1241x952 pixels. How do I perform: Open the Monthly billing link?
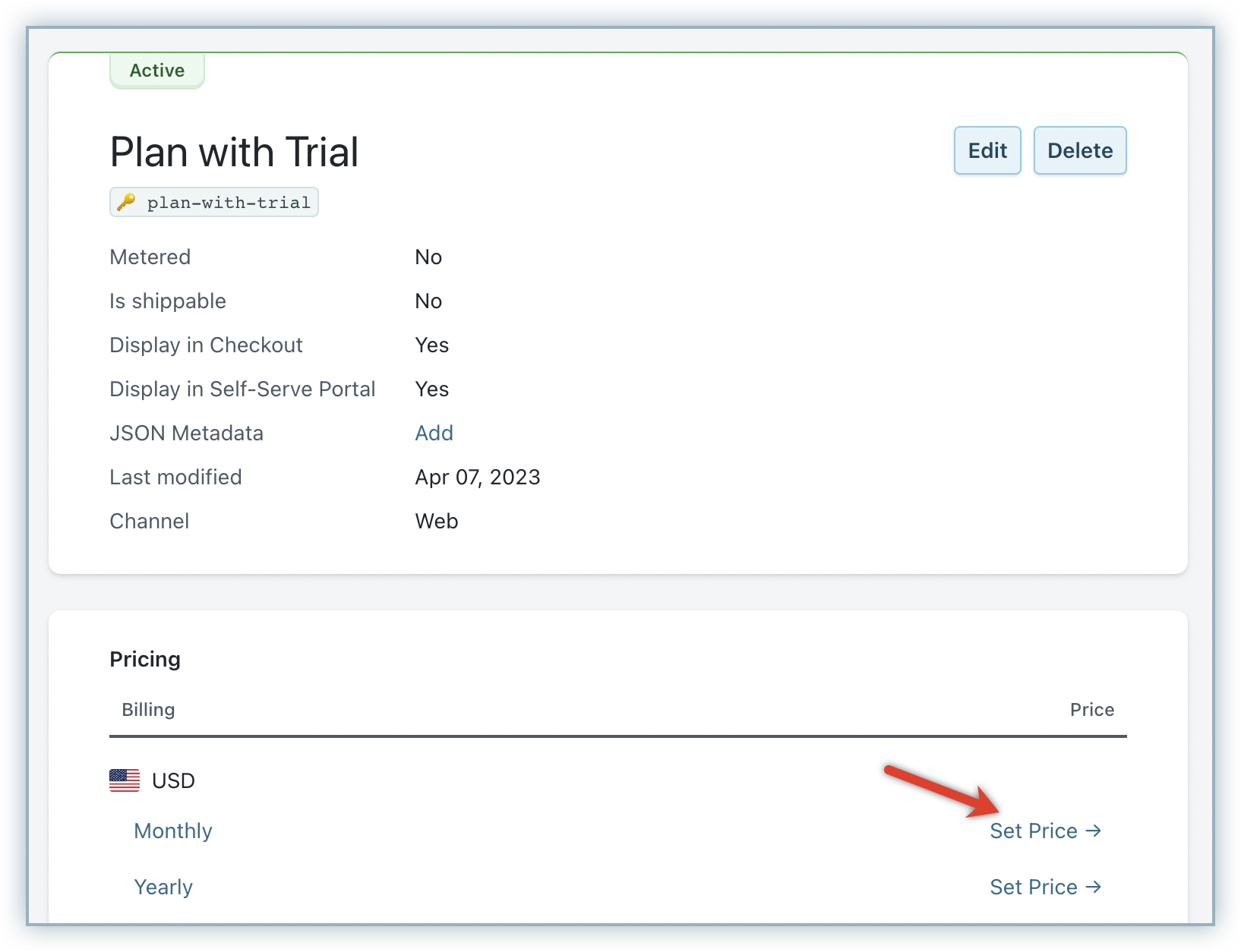173,831
